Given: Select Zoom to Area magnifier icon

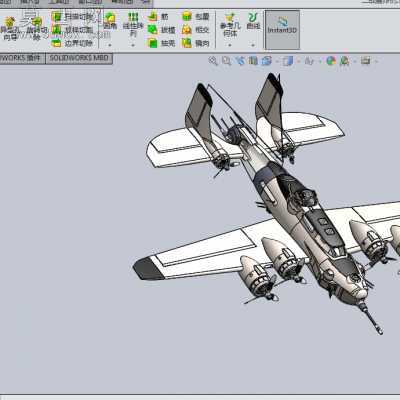Looking at the screenshot, I should point(226,61).
